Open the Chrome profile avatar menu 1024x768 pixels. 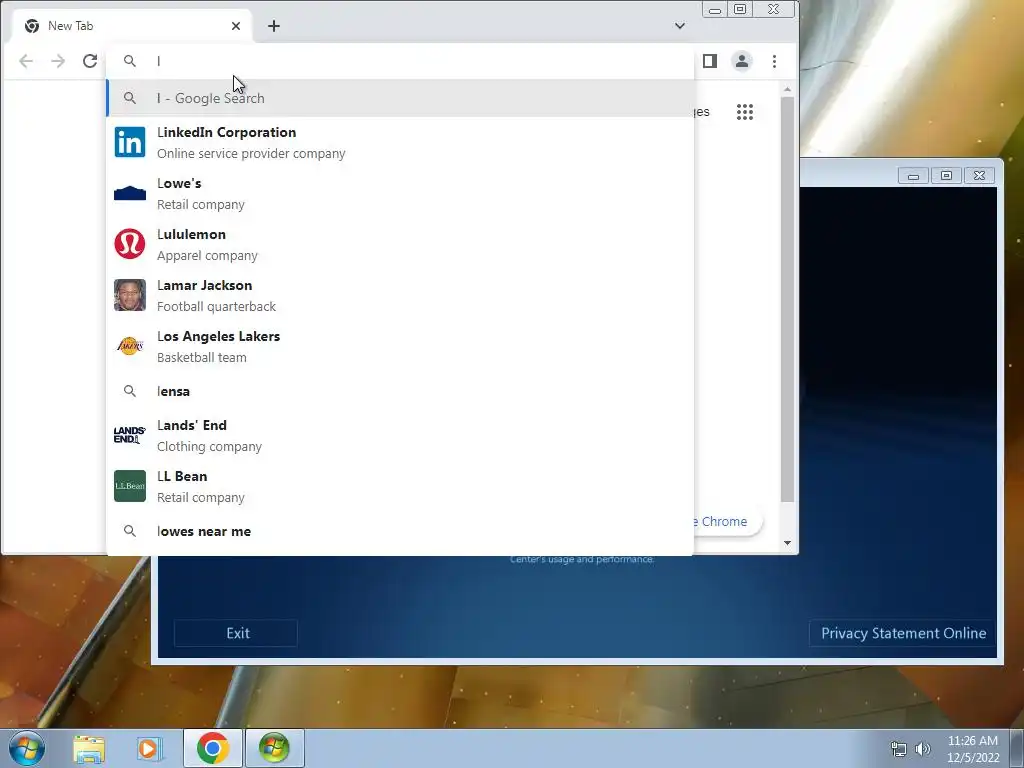pyautogui.click(x=742, y=61)
